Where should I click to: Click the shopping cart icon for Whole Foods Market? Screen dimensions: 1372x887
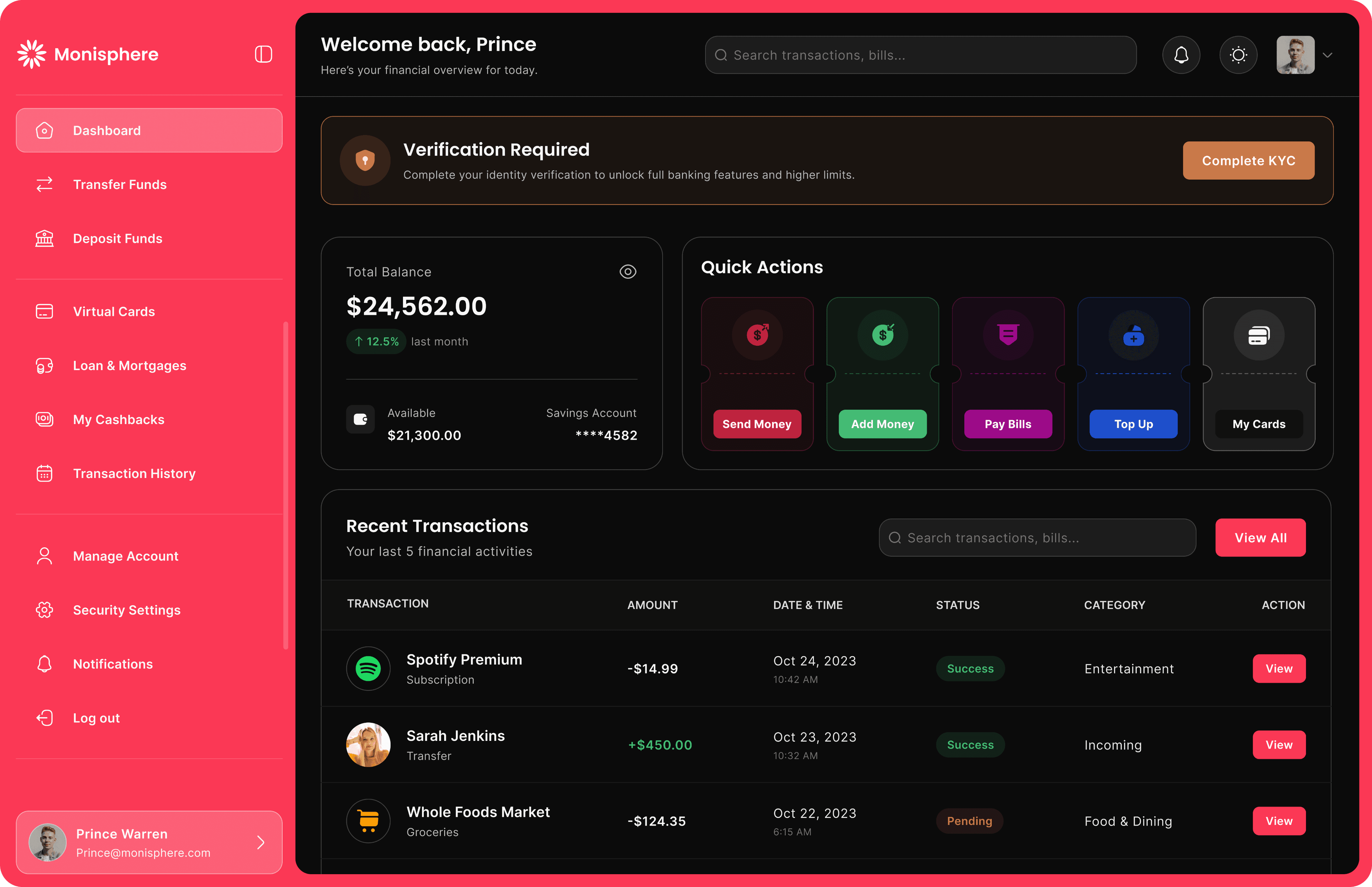pos(368,821)
